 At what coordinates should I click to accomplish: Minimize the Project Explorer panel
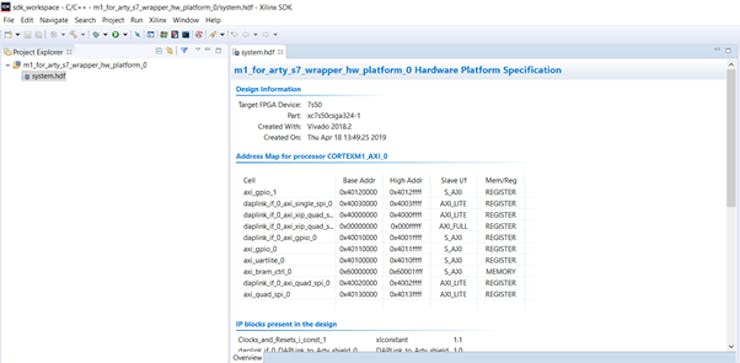(x=208, y=50)
